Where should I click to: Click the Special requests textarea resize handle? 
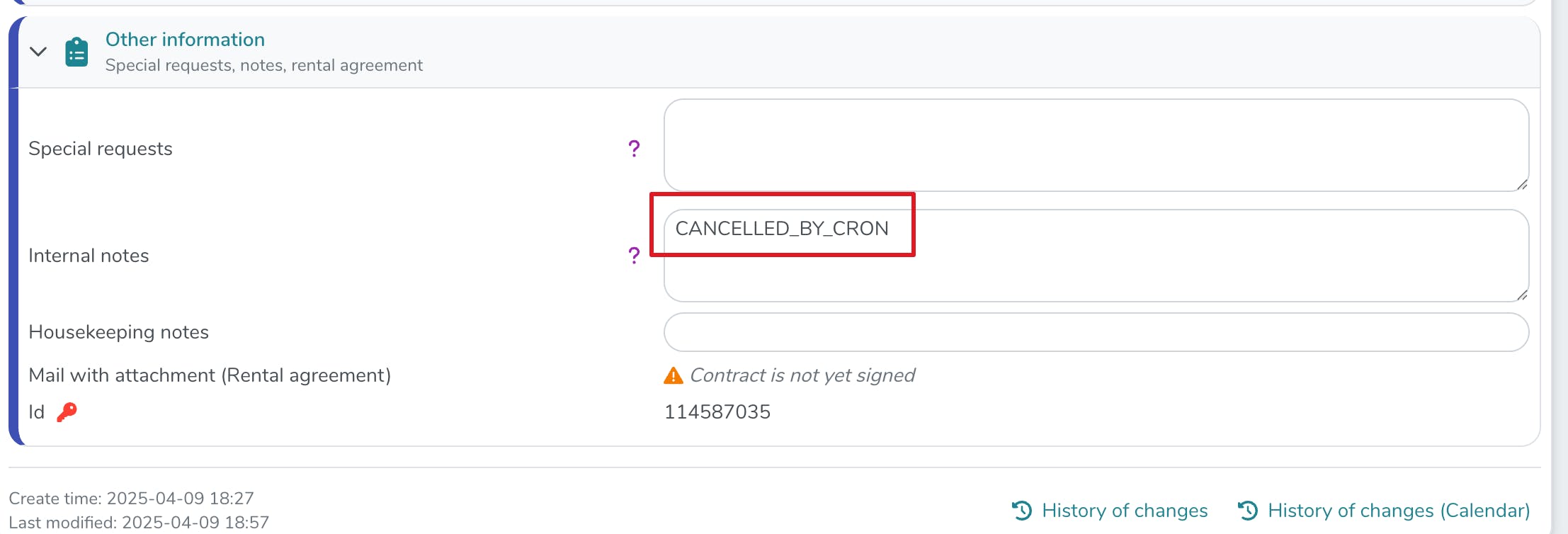coord(1522,185)
